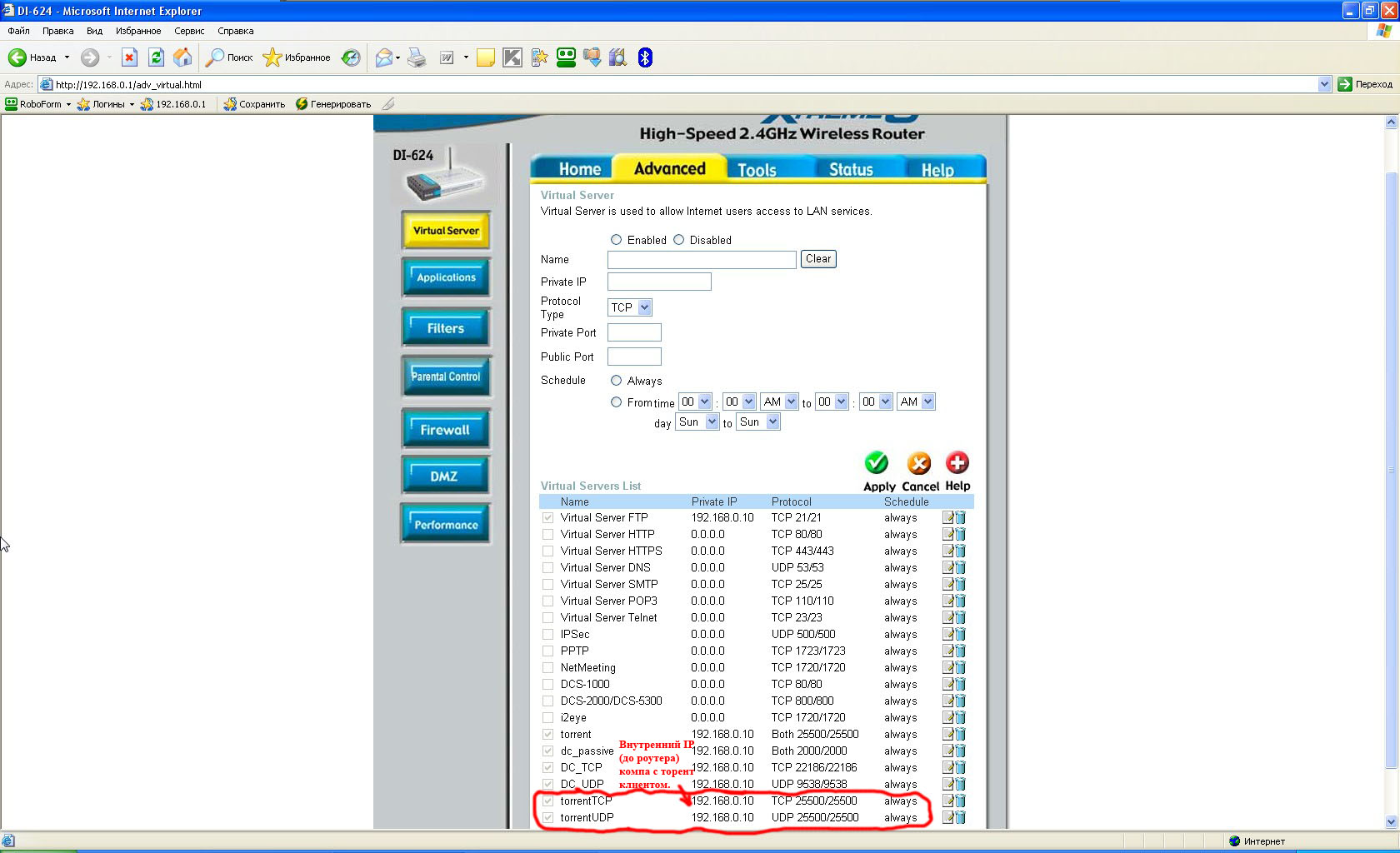Viewport: 1400px width, 853px height.
Task: Open the Performance sidebar button
Action: (446, 524)
